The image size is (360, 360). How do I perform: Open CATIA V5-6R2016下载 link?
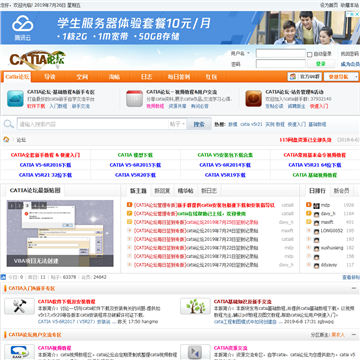45,165
